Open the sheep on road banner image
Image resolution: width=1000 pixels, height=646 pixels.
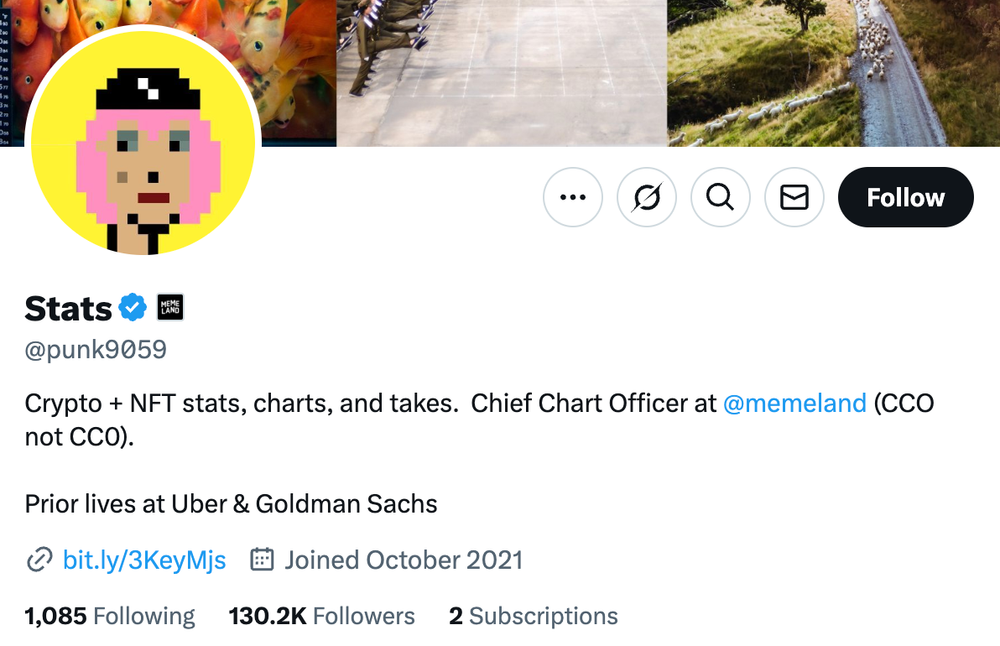coord(832,72)
